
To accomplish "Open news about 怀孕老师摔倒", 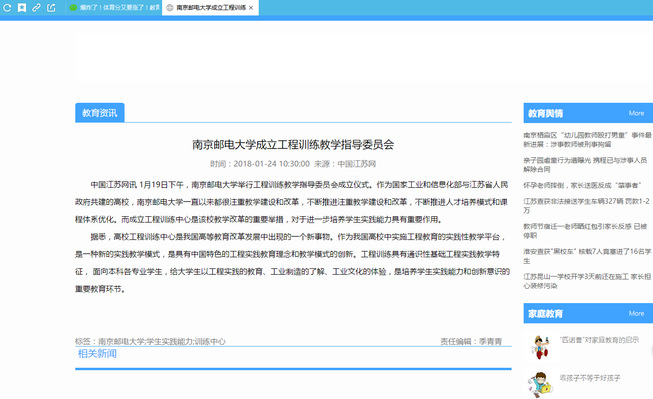I will tap(582, 185).
